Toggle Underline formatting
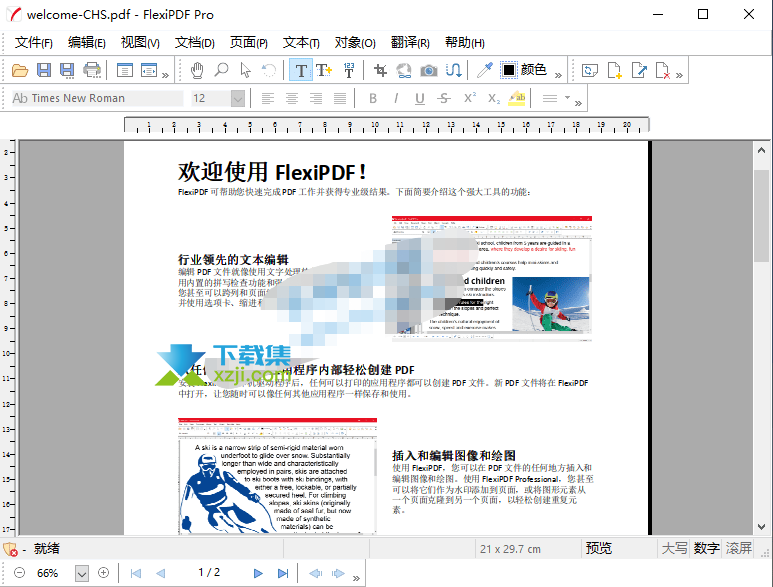 coord(420,99)
